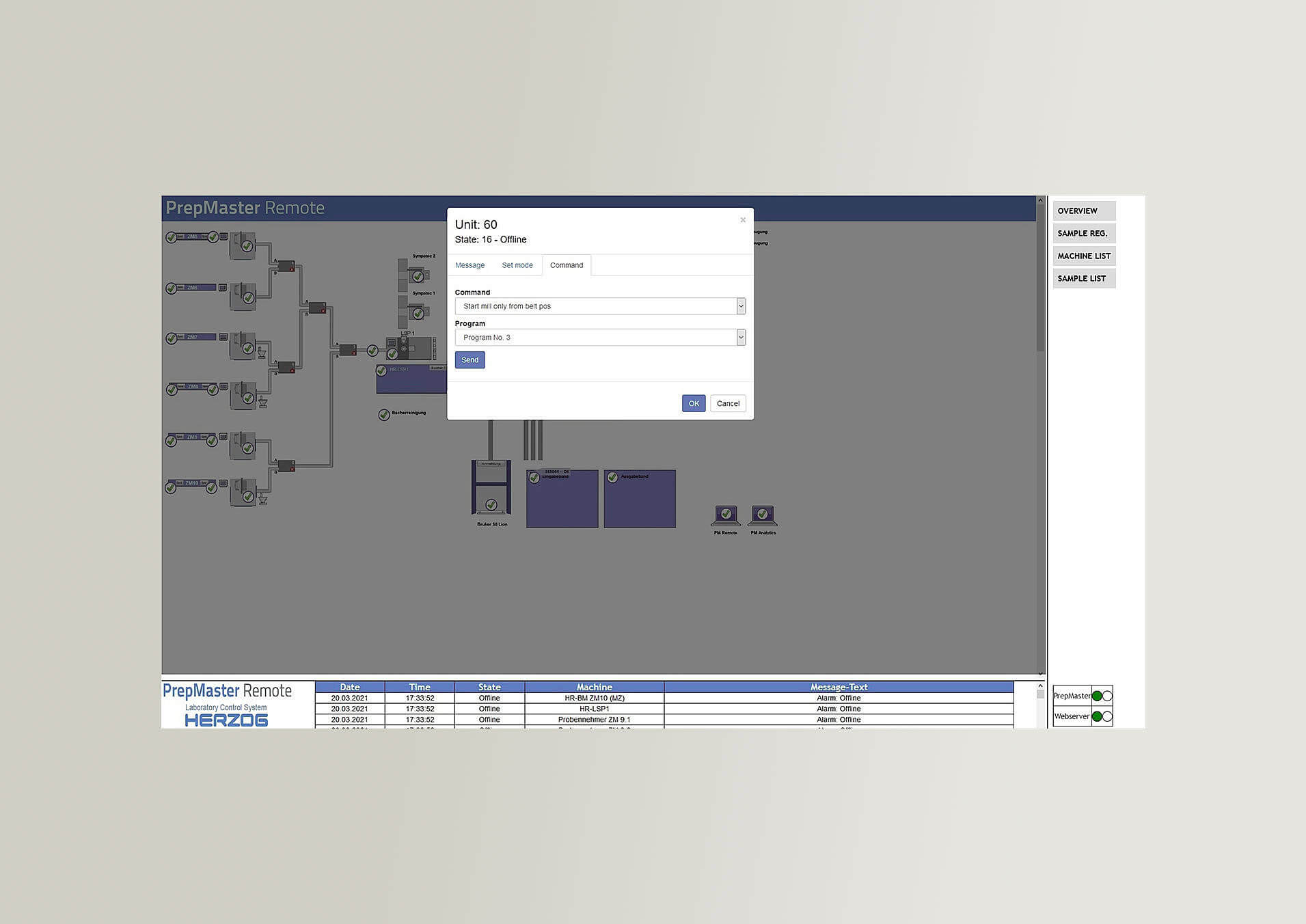Click the ZM9 mill machine icon
The image size is (1306, 924).
tap(242, 446)
